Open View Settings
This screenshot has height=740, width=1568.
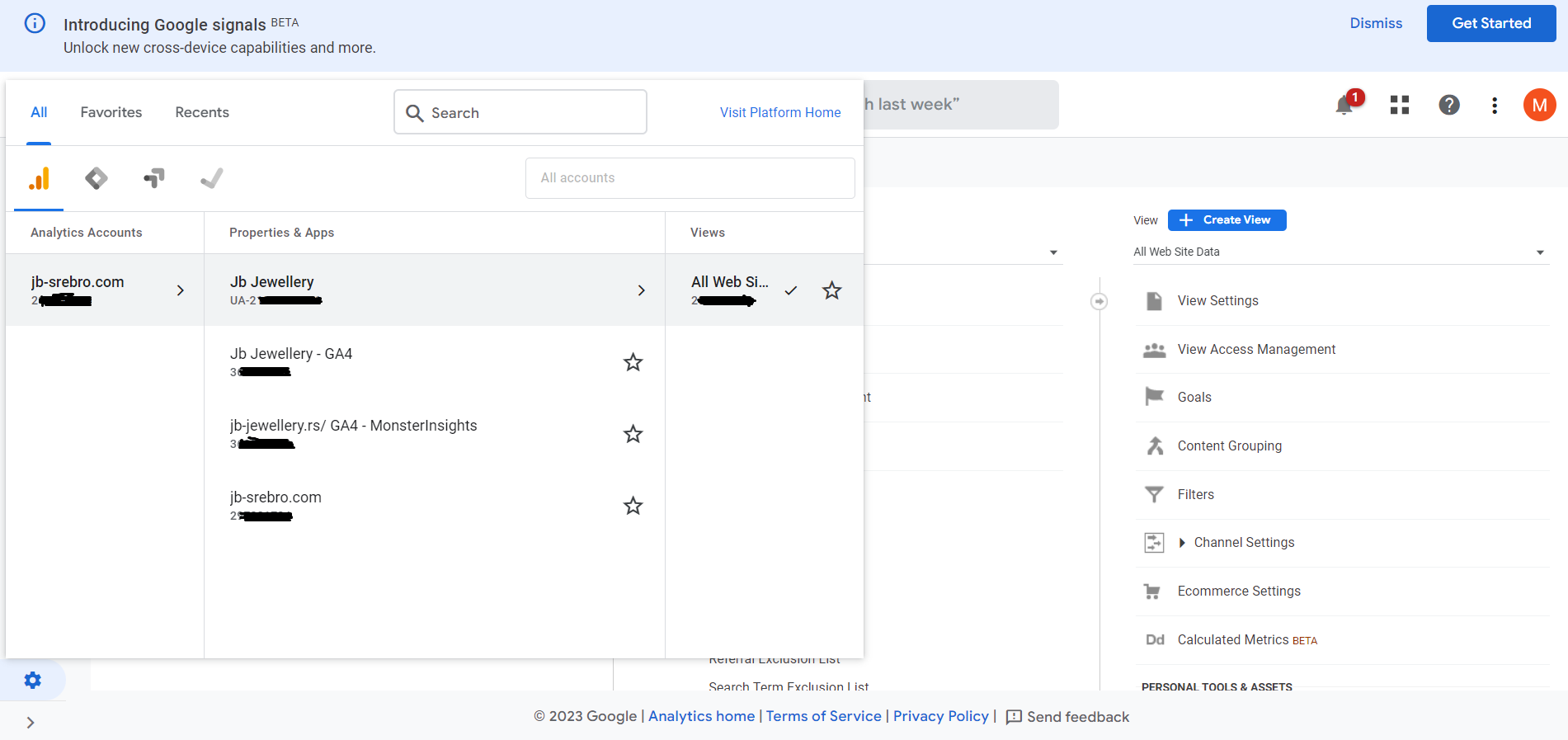[1217, 300]
